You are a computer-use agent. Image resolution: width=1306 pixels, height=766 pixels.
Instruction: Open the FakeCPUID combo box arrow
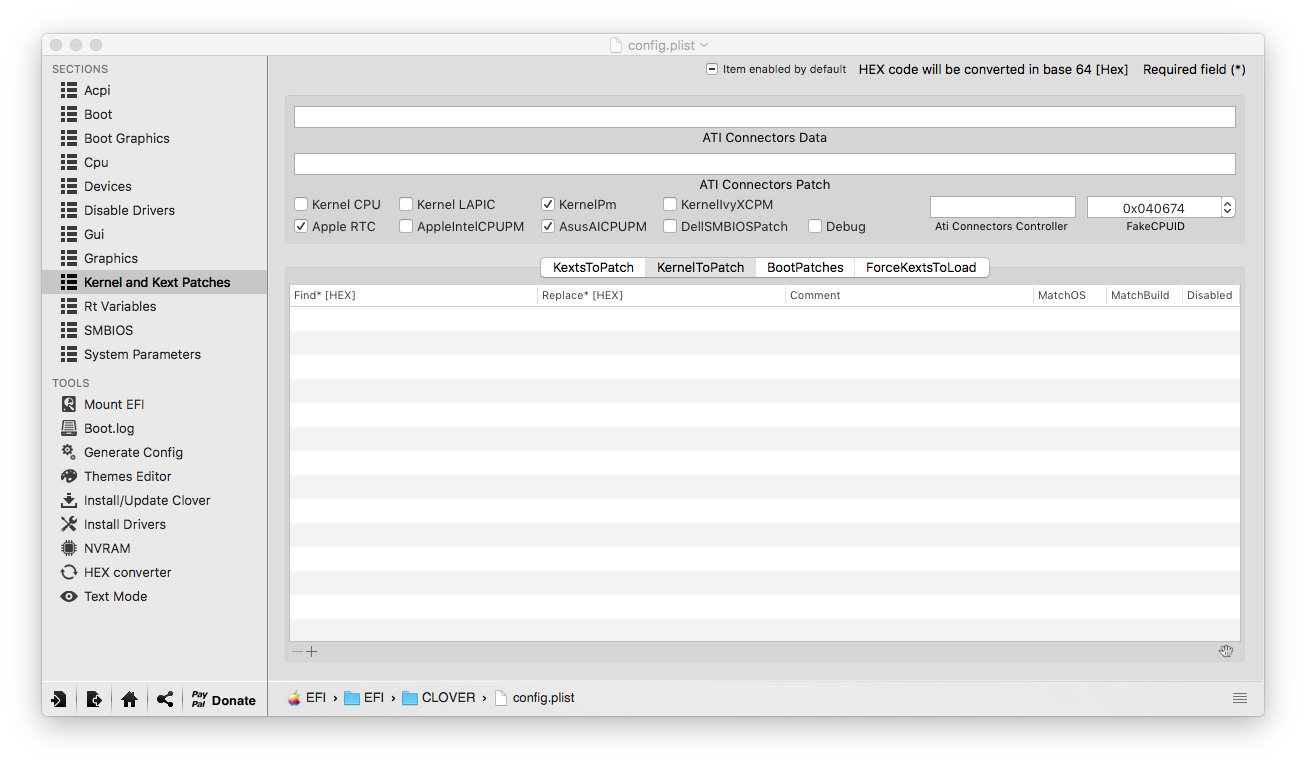coord(1228,208)
